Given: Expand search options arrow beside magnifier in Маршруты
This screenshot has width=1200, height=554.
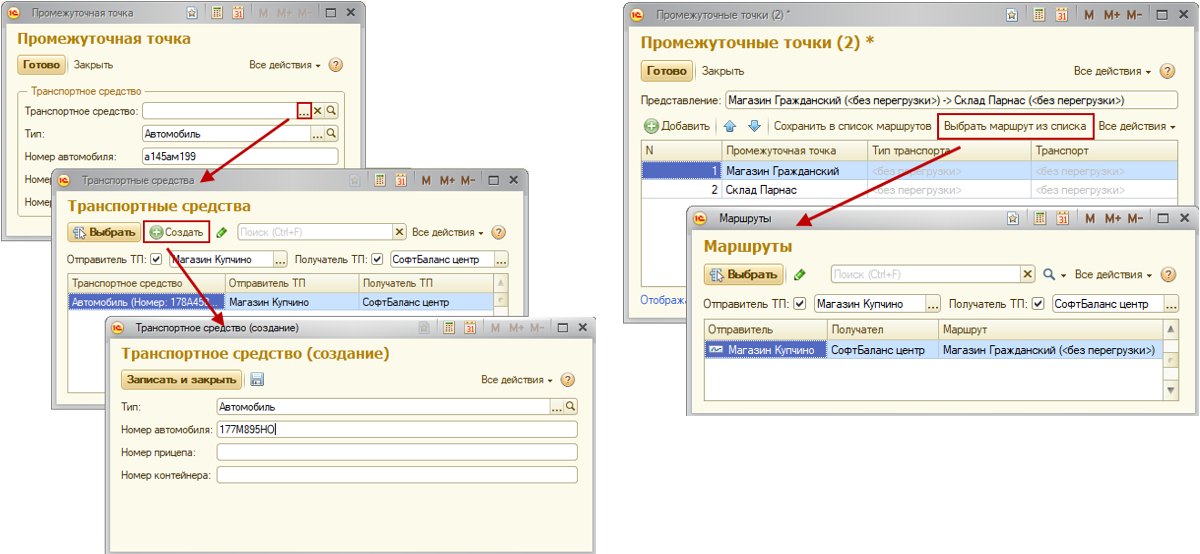Looking at the screenshot, I should pos(1063,274).
